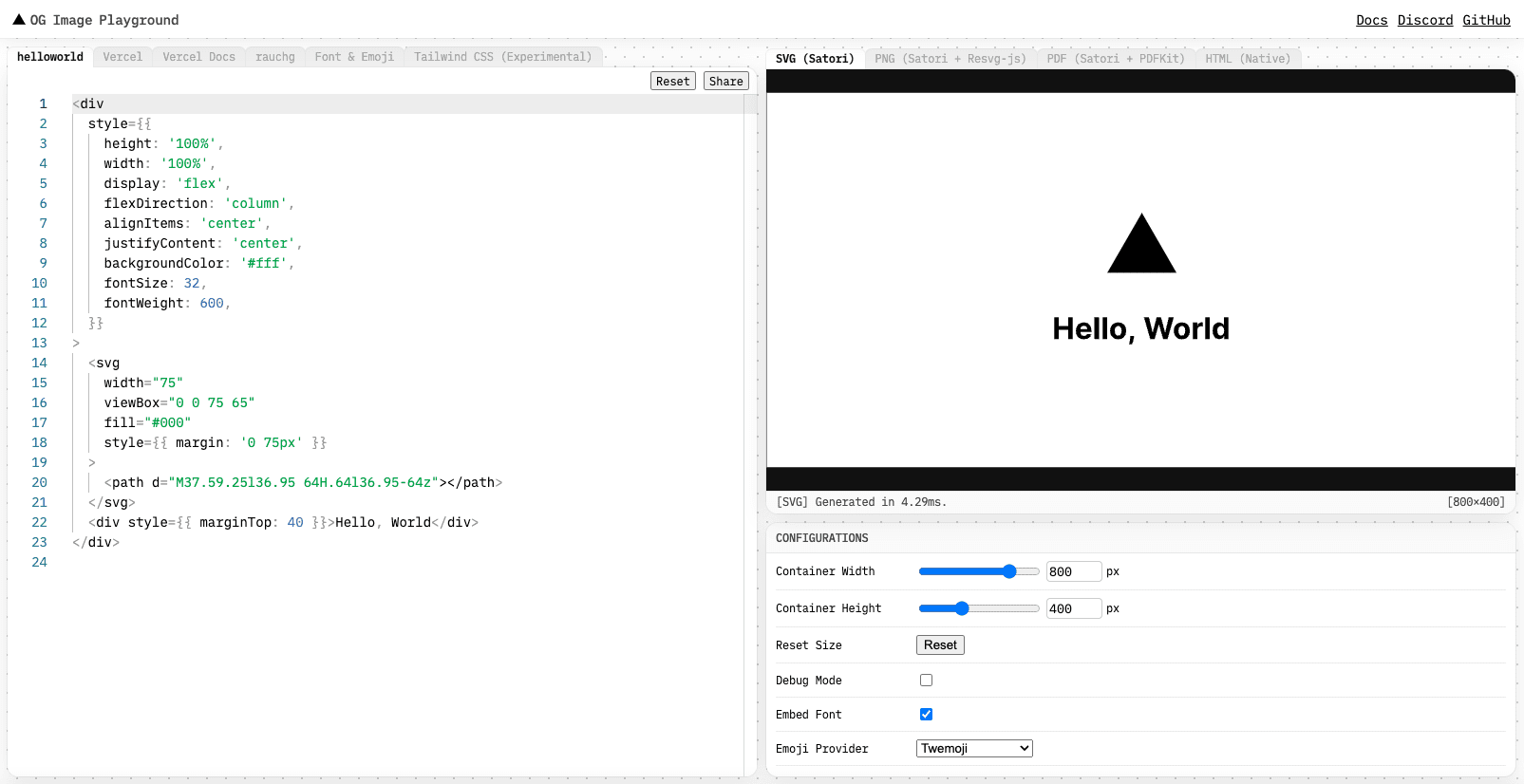
Task: Click the justifyContent: 'center' line
Action: [x=203, y=243]
